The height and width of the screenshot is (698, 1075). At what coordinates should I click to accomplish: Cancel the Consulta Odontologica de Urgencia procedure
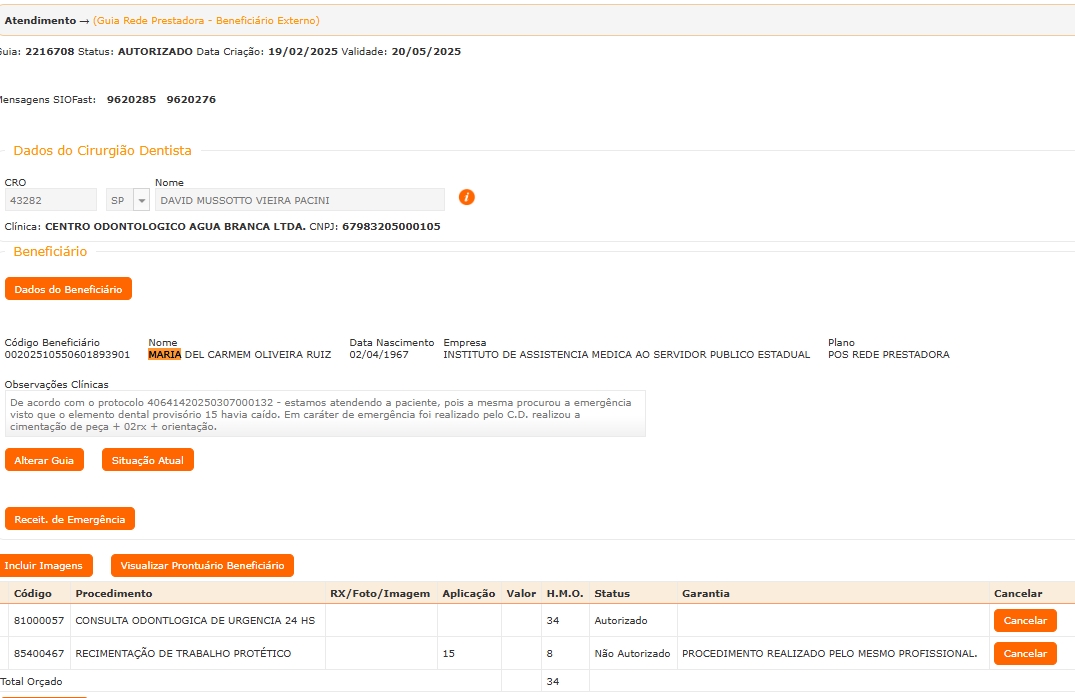pos(1024,621)
